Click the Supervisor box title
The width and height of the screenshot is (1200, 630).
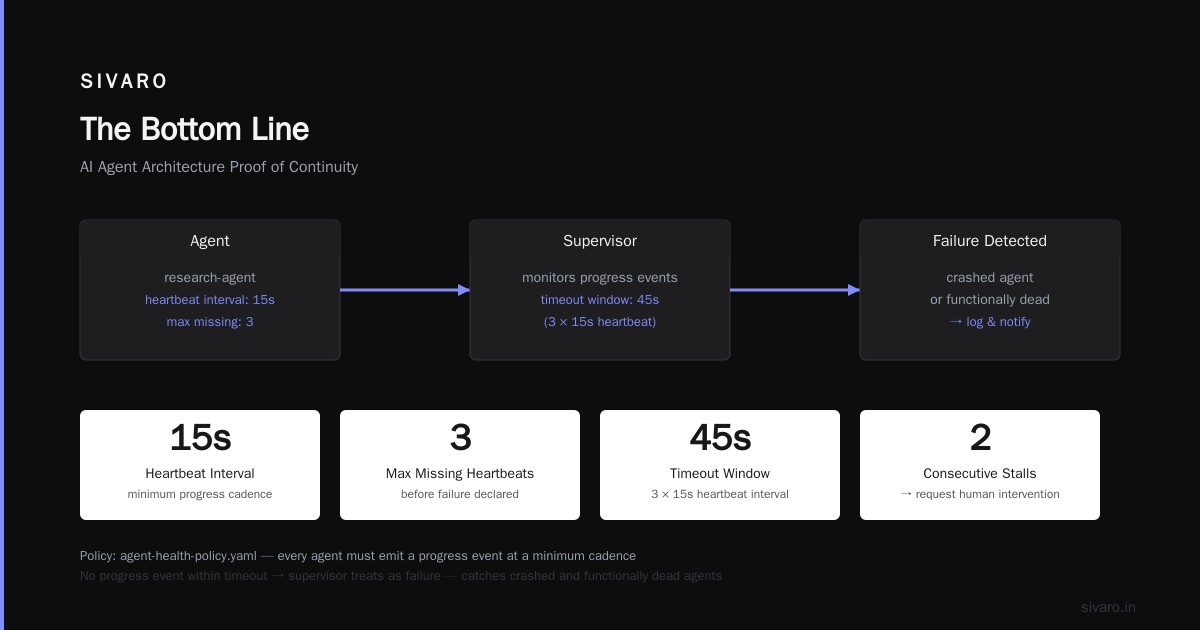600,241
